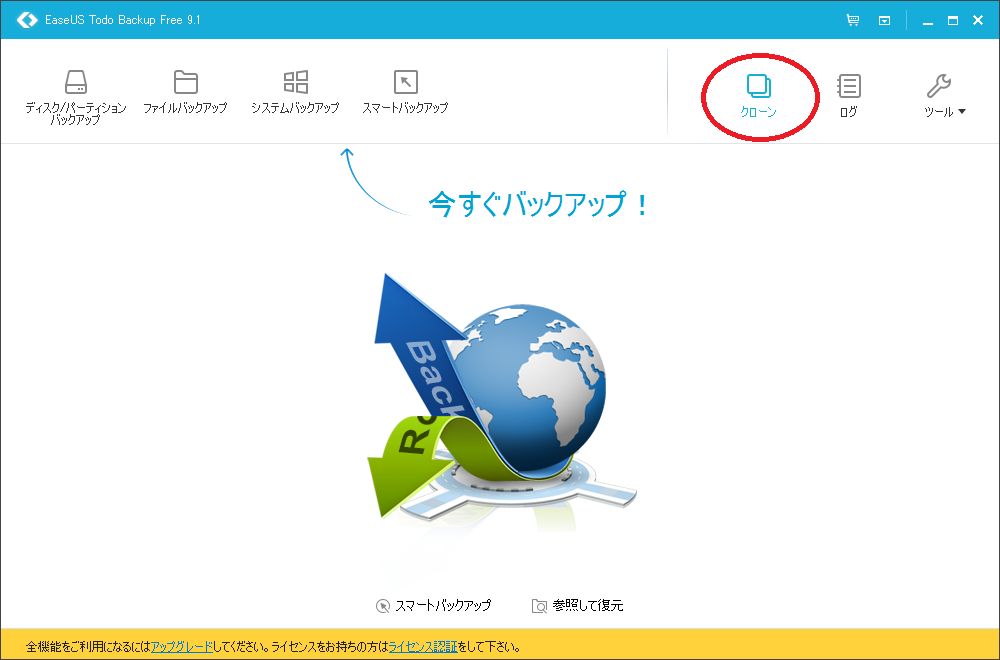View the Log (ログ) panel
This screenshot has width=1000, height=660.
pos(848,96)
